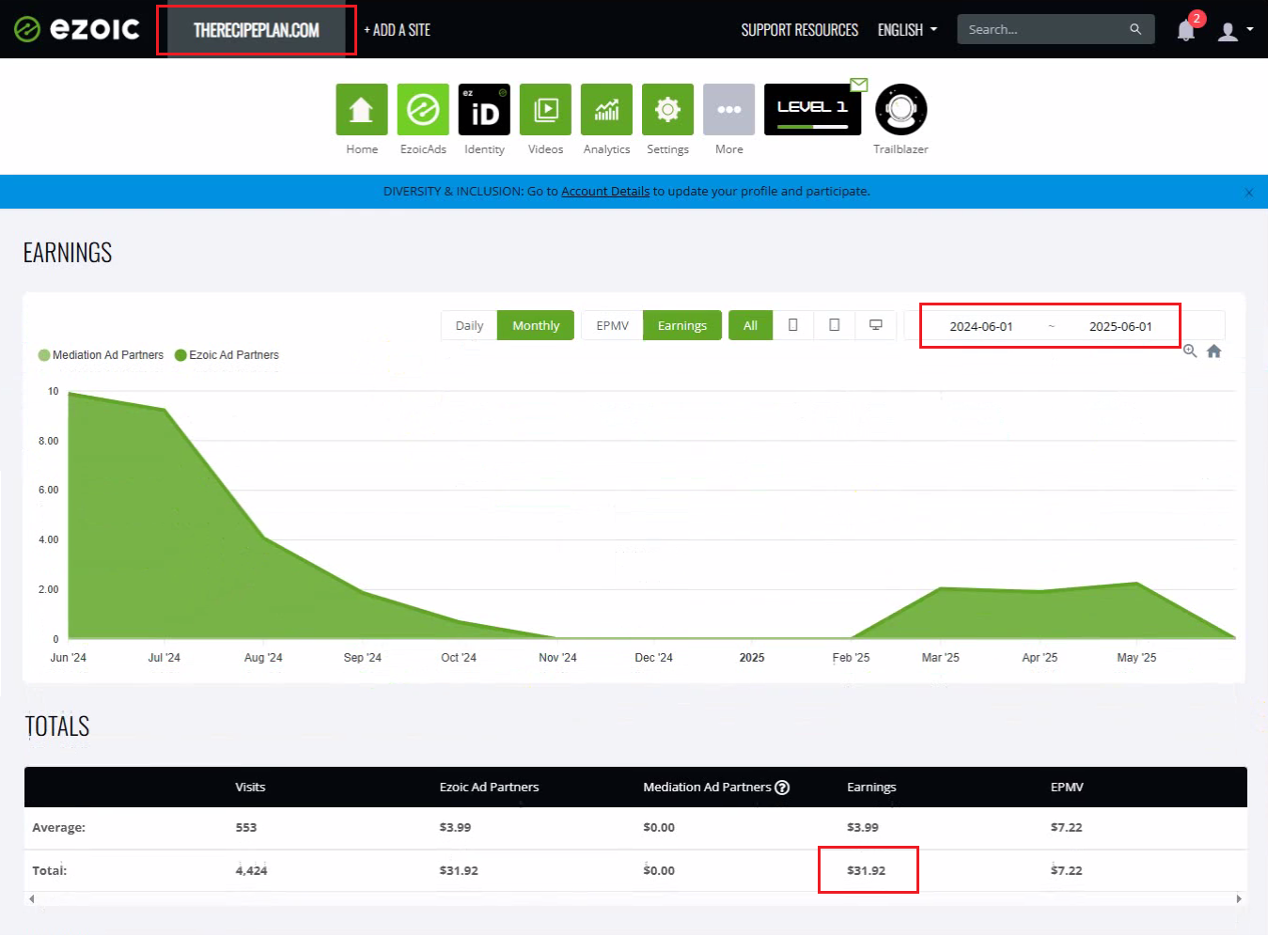
Task: Filter chart by desktop device icon
Action: click(x=875, y=325)
